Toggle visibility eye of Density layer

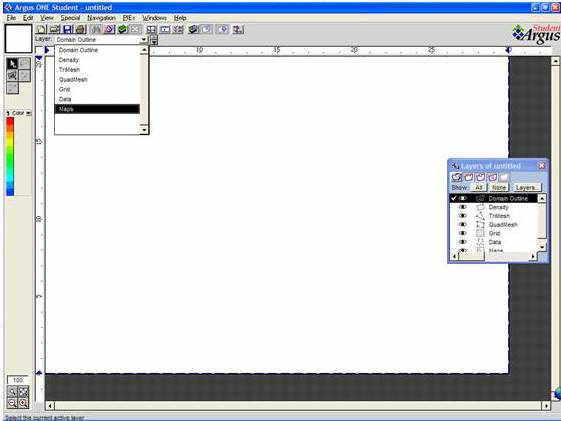click(x=463, y=207)
